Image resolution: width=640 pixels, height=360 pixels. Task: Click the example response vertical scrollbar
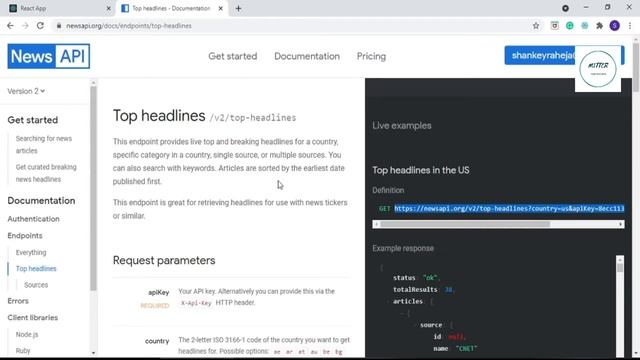[620, 268]
